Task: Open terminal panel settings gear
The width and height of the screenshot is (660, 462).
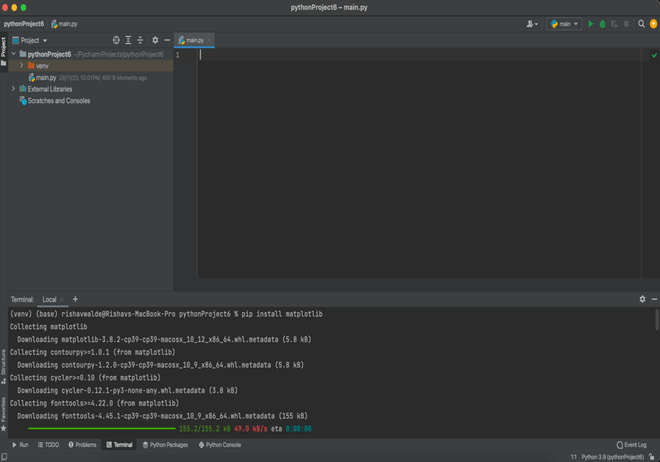Action: click(x=642, y=299)
